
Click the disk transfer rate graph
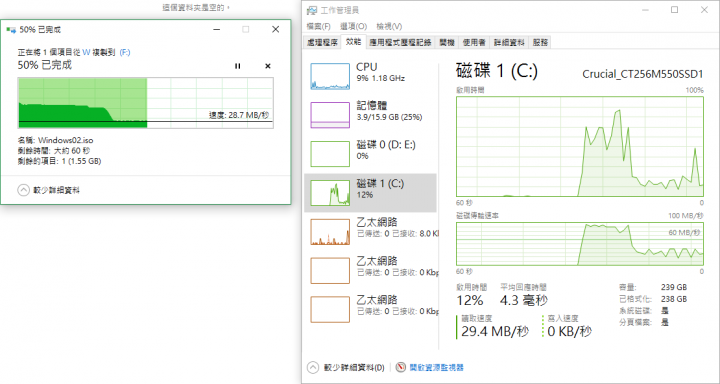click(579, 243)
